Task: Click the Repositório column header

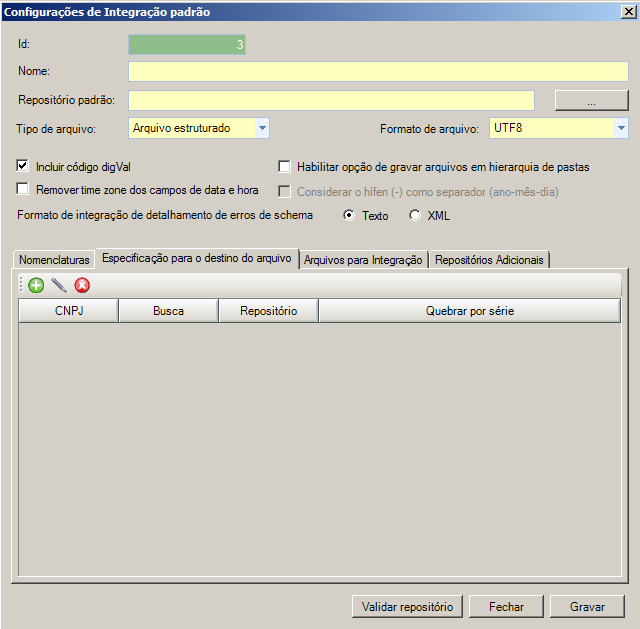Action: [x=269, y=311]
